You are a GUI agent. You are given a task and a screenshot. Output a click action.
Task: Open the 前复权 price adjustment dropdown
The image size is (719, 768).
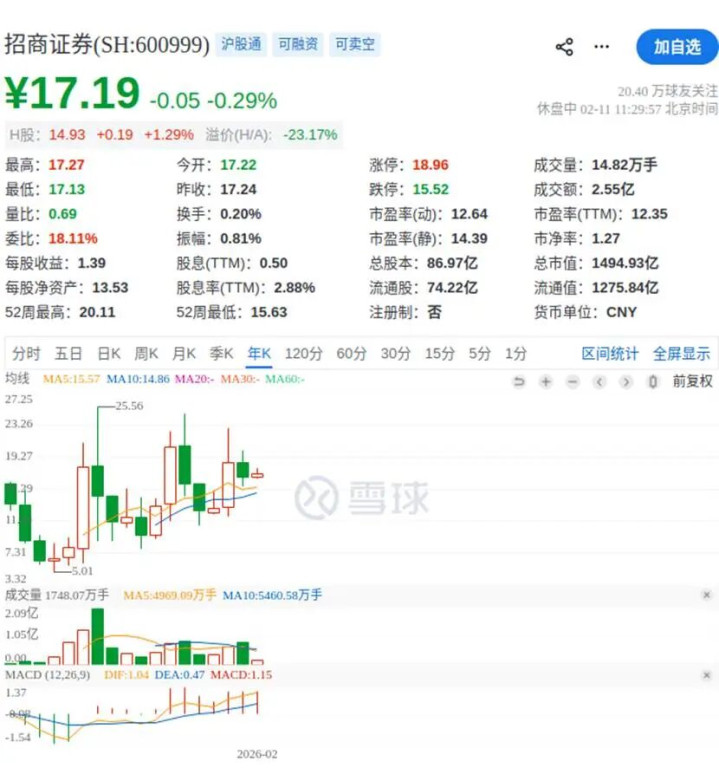click(x=692, y=381)
